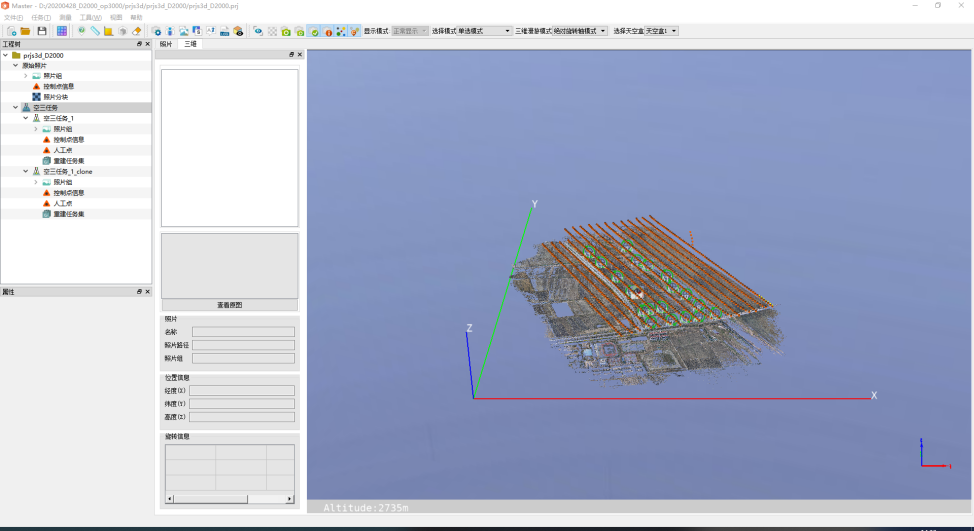The height and width of the screenshot is (531, 974).
Task: Toggle the blue eye visibility toolbar icon
Action: (x=258, y=31)
